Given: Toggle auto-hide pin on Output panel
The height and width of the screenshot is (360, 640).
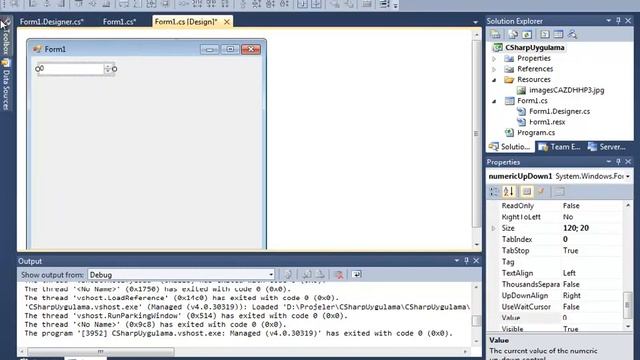Looking at the screenshot, I should [x=467, y=260].
